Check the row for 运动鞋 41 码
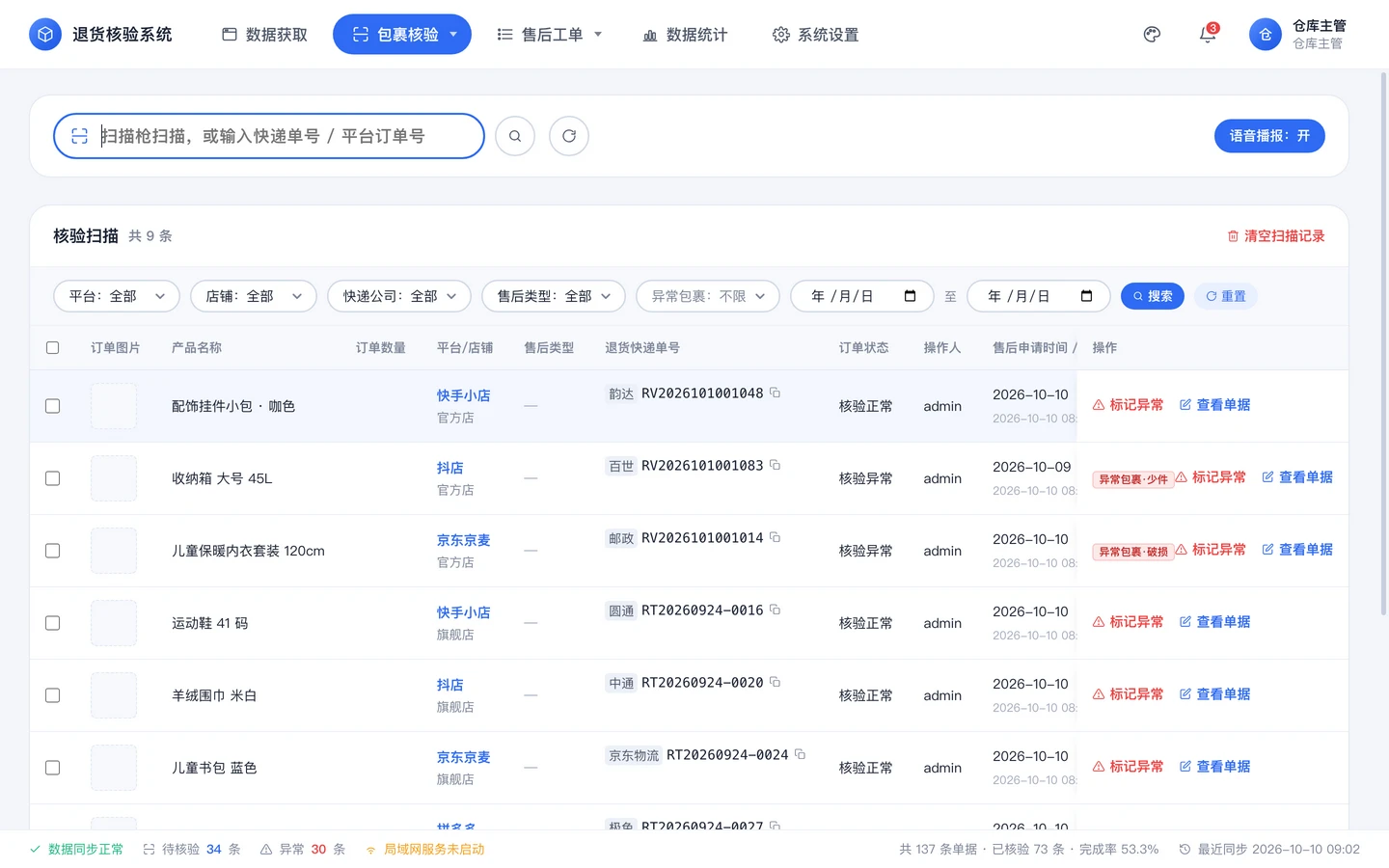The width and height of the screenshot is (1389, 868). [53, 623]
